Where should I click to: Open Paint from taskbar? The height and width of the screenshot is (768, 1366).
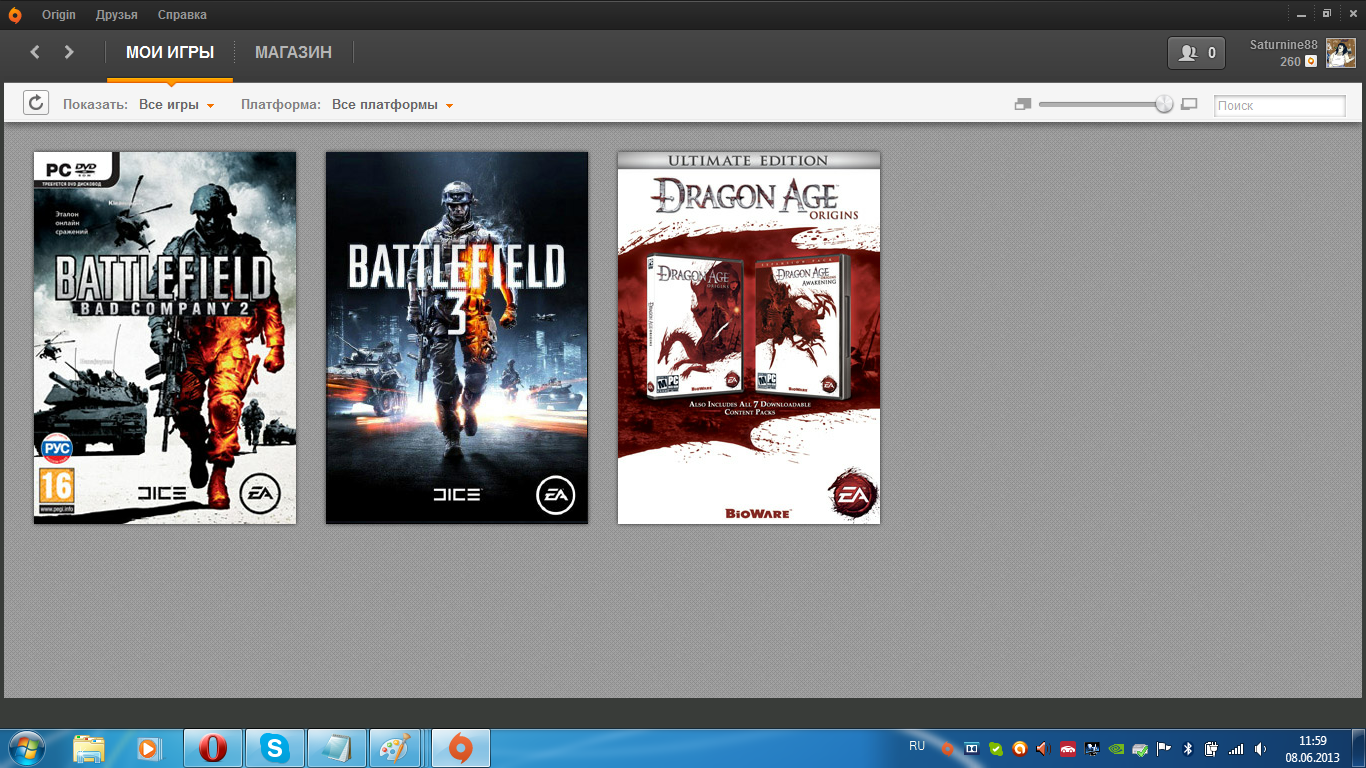point(398,748)
